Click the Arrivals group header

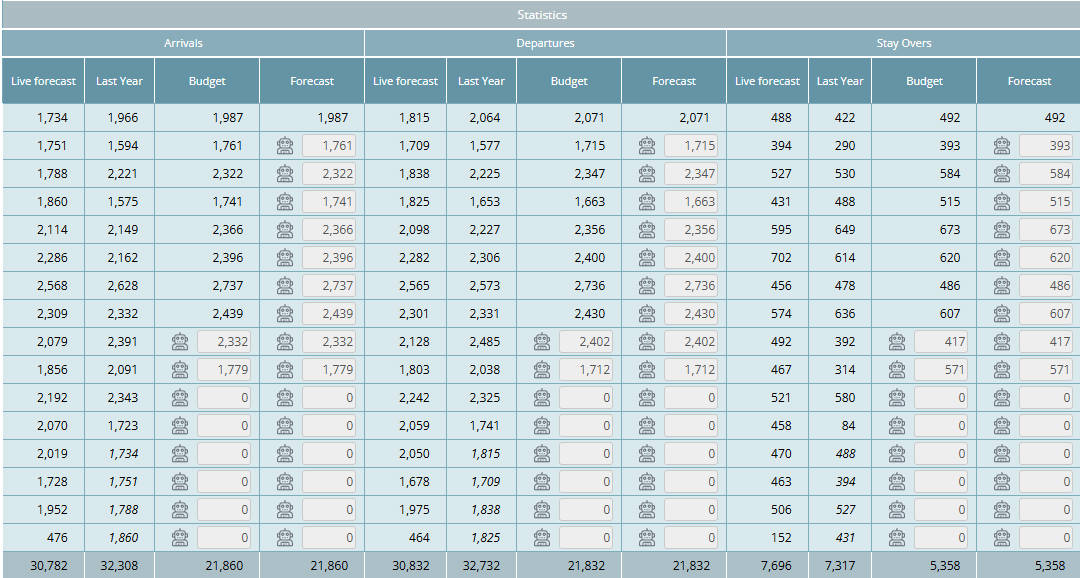[183, 43]
